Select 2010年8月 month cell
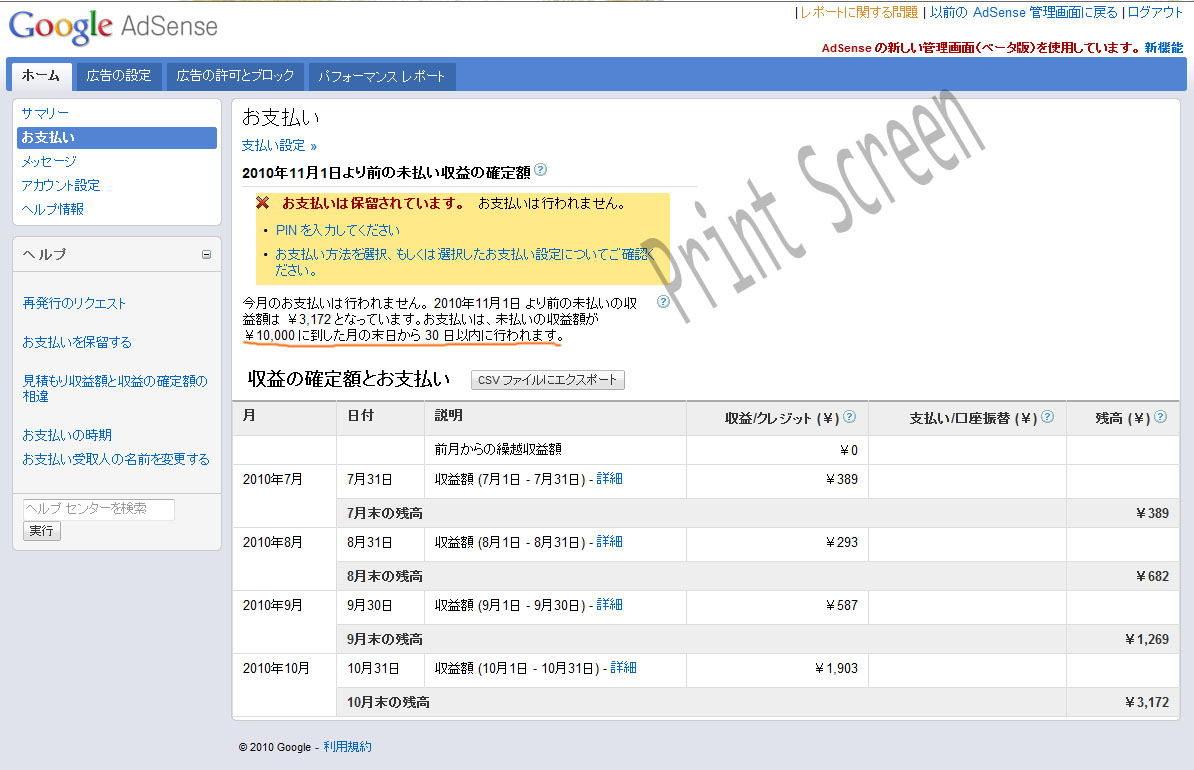 (x=273, y=542)
